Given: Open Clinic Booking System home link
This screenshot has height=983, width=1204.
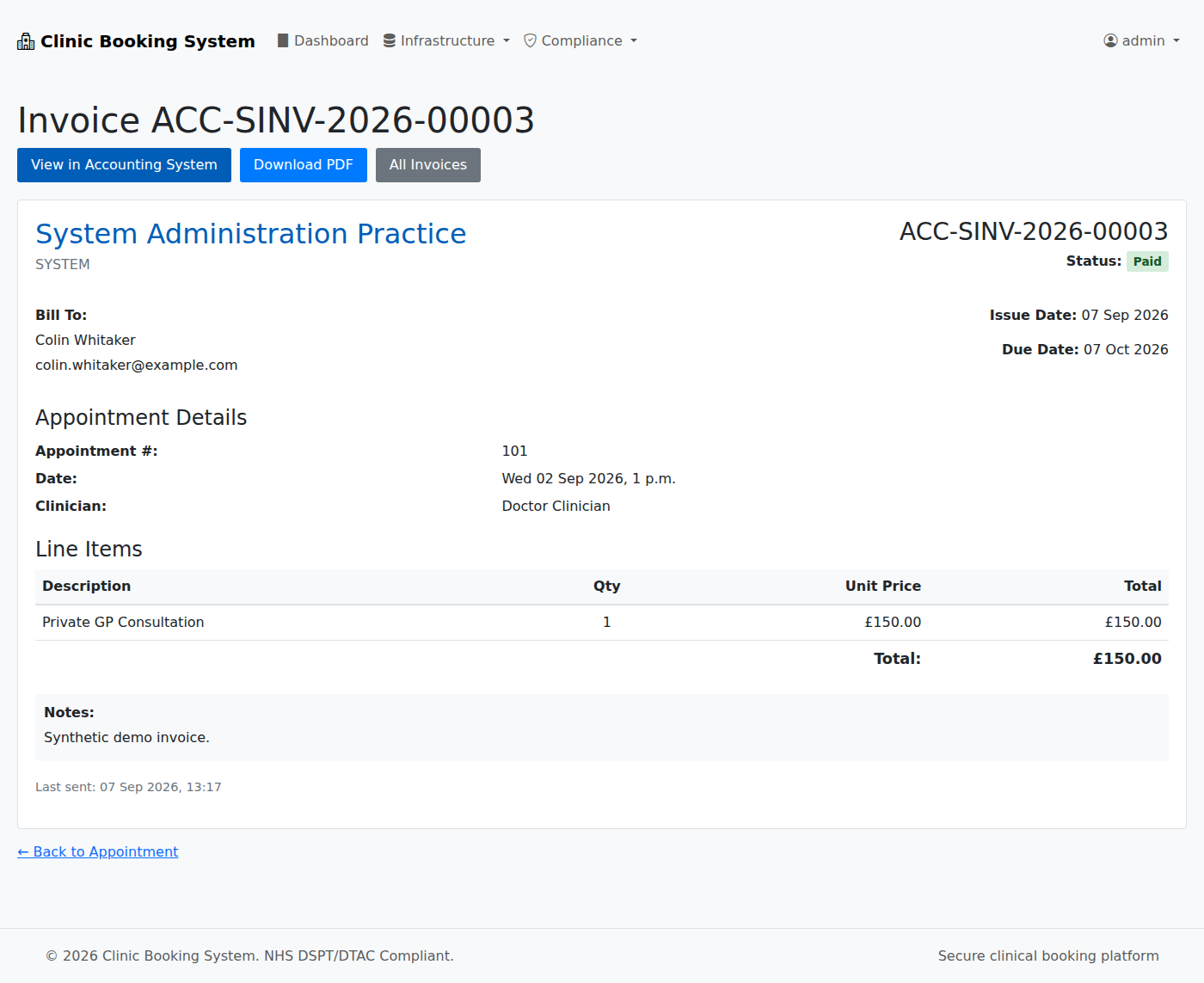Looking at the screenshot, I should (136, 41).
